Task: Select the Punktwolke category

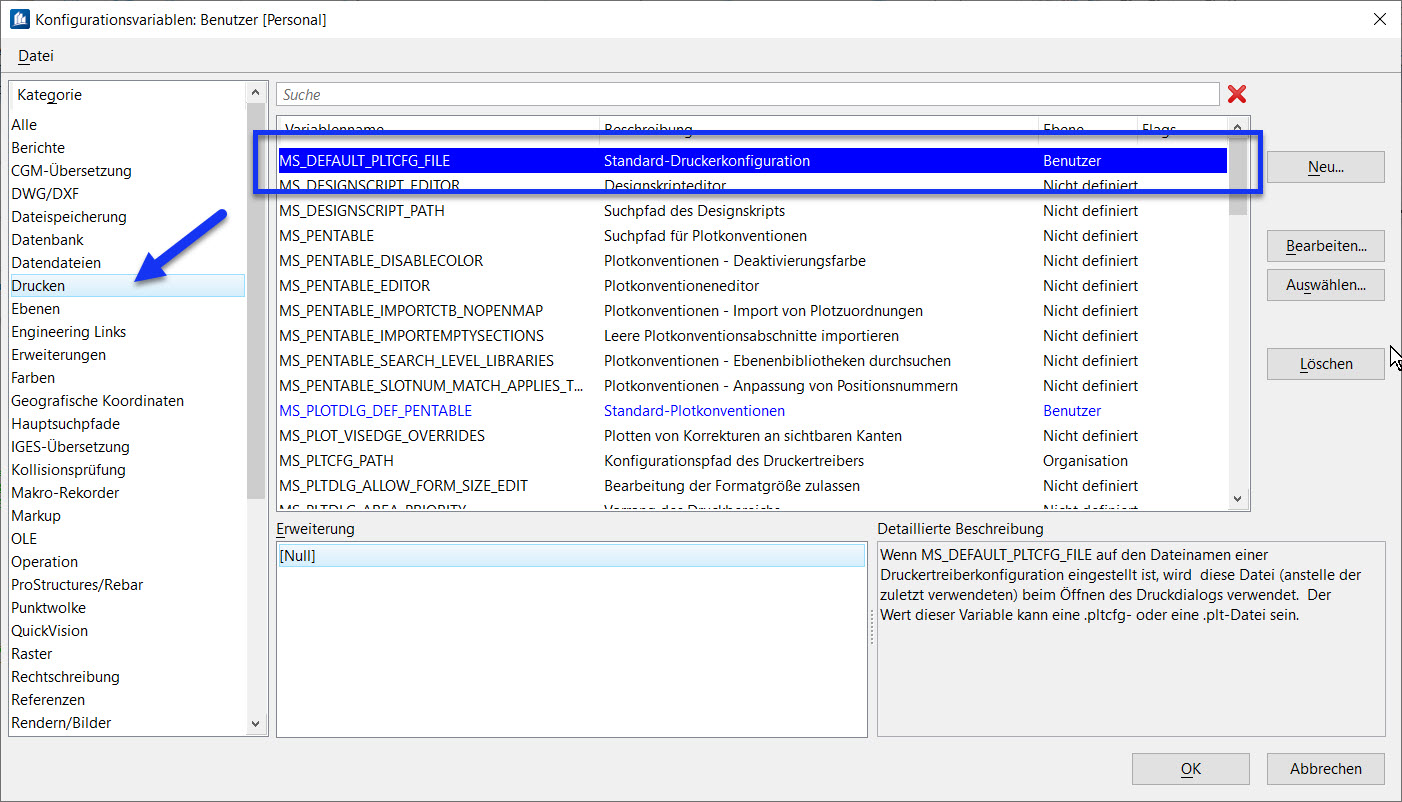Action: [127, 608]
